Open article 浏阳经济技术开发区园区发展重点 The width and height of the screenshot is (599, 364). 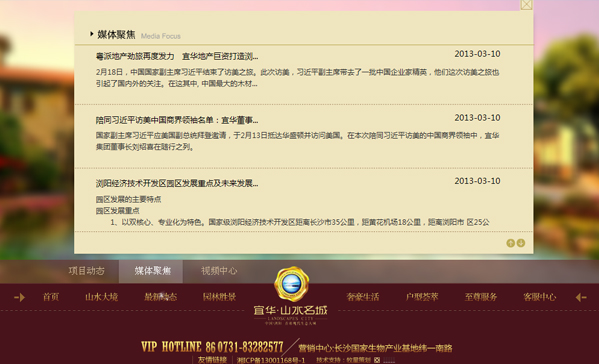coord(177,183)
